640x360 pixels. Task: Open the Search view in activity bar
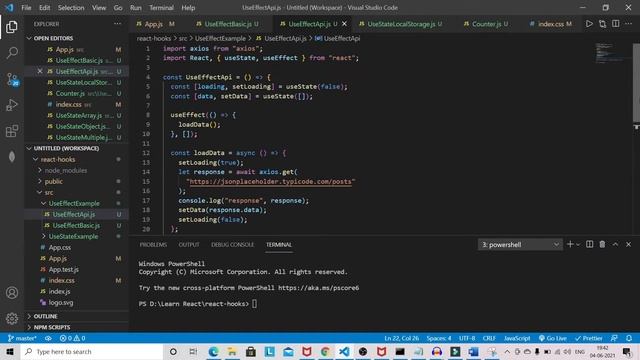[x=12, y=53]
